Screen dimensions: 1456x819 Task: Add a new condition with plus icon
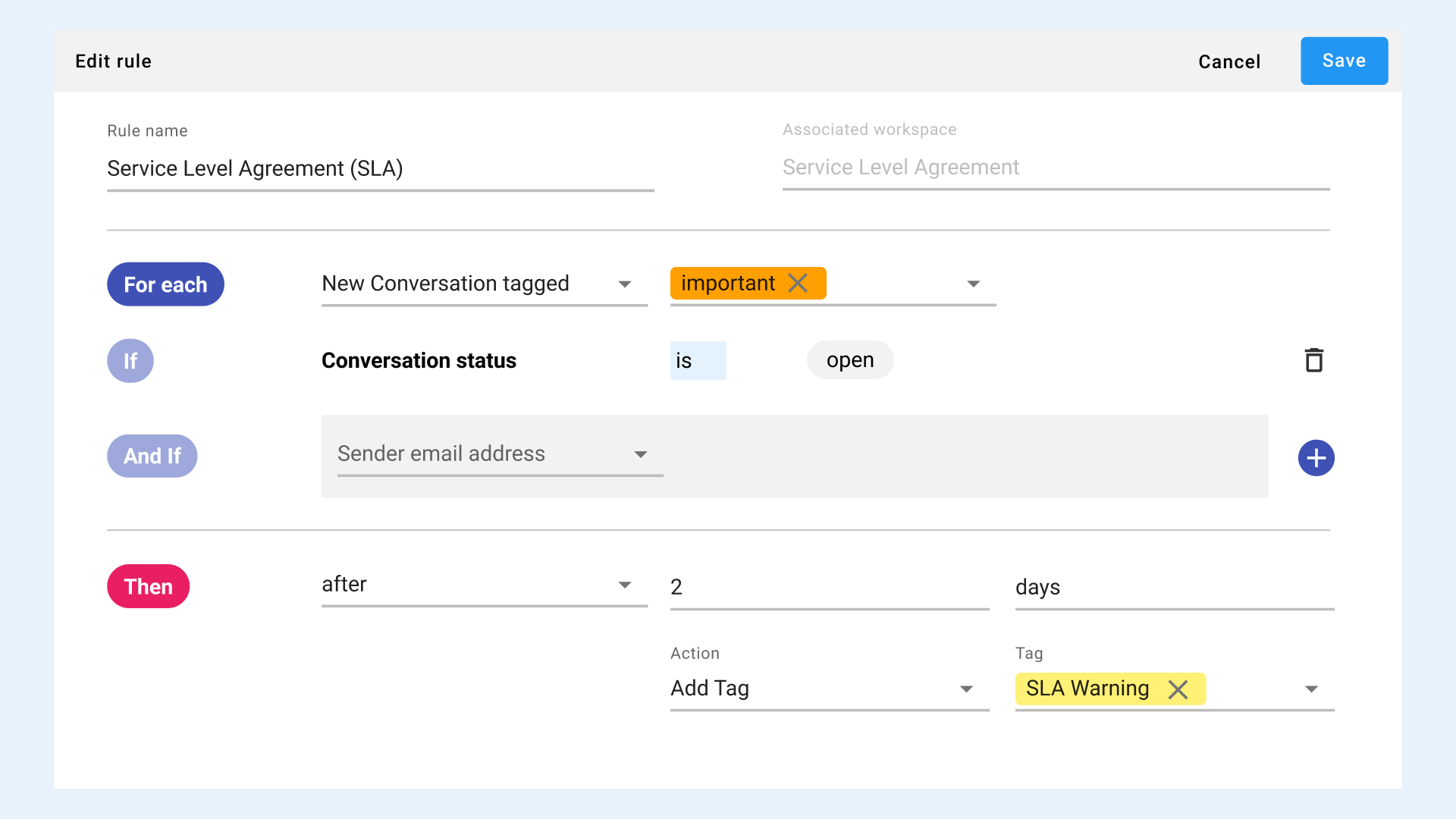point(1316,458)
